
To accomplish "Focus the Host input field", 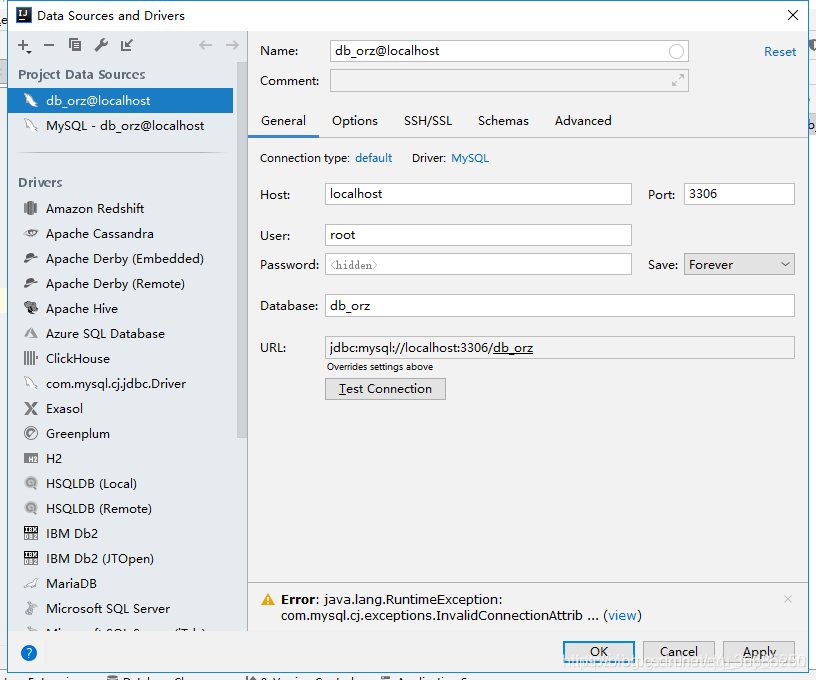I will (x=478, y=194).
